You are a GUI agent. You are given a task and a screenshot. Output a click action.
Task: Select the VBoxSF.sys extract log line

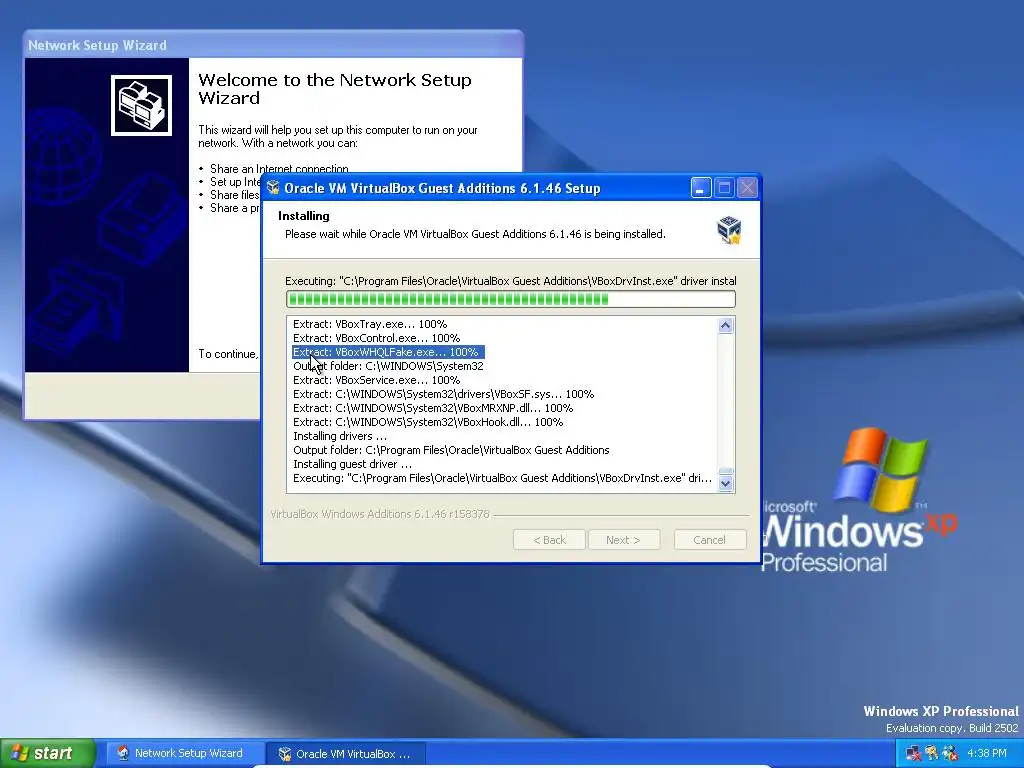click(x=443, y=394)
